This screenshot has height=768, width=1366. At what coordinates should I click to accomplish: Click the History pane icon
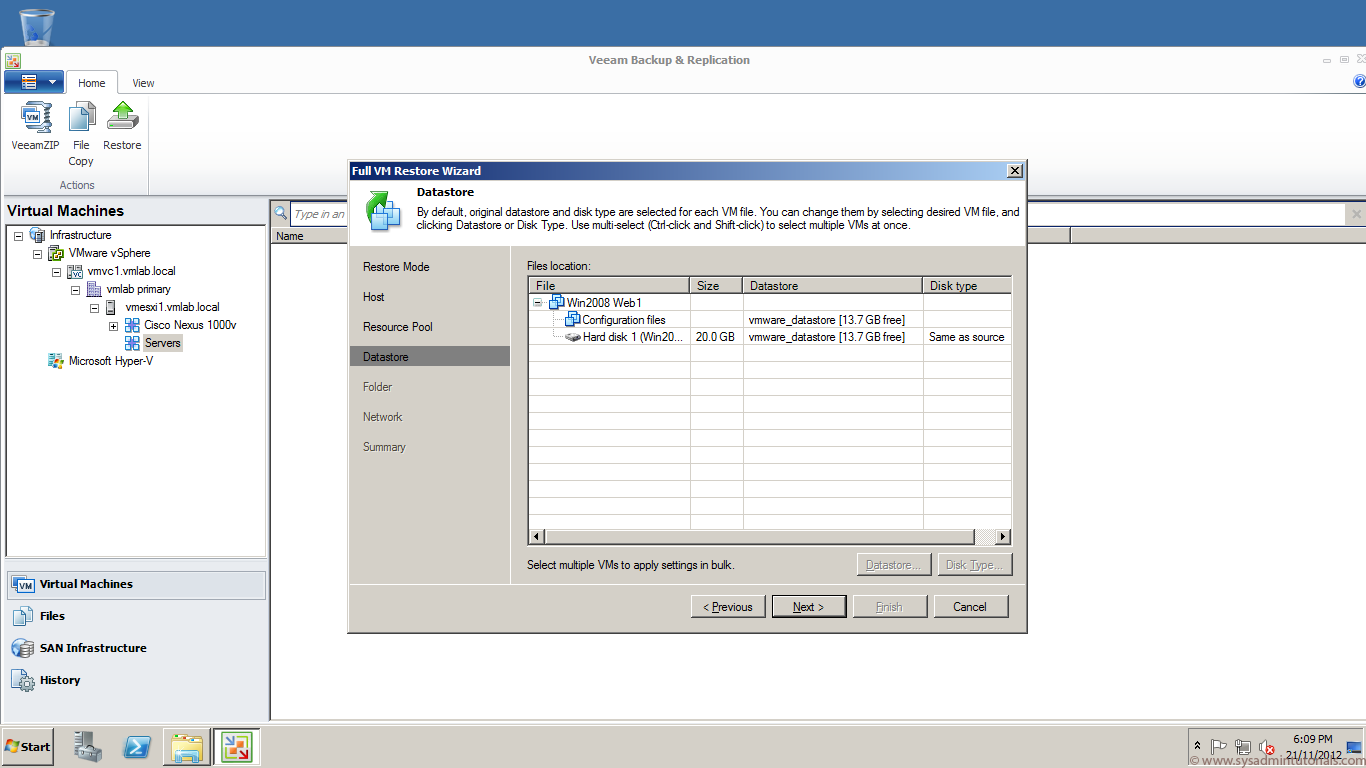point(23,681)
